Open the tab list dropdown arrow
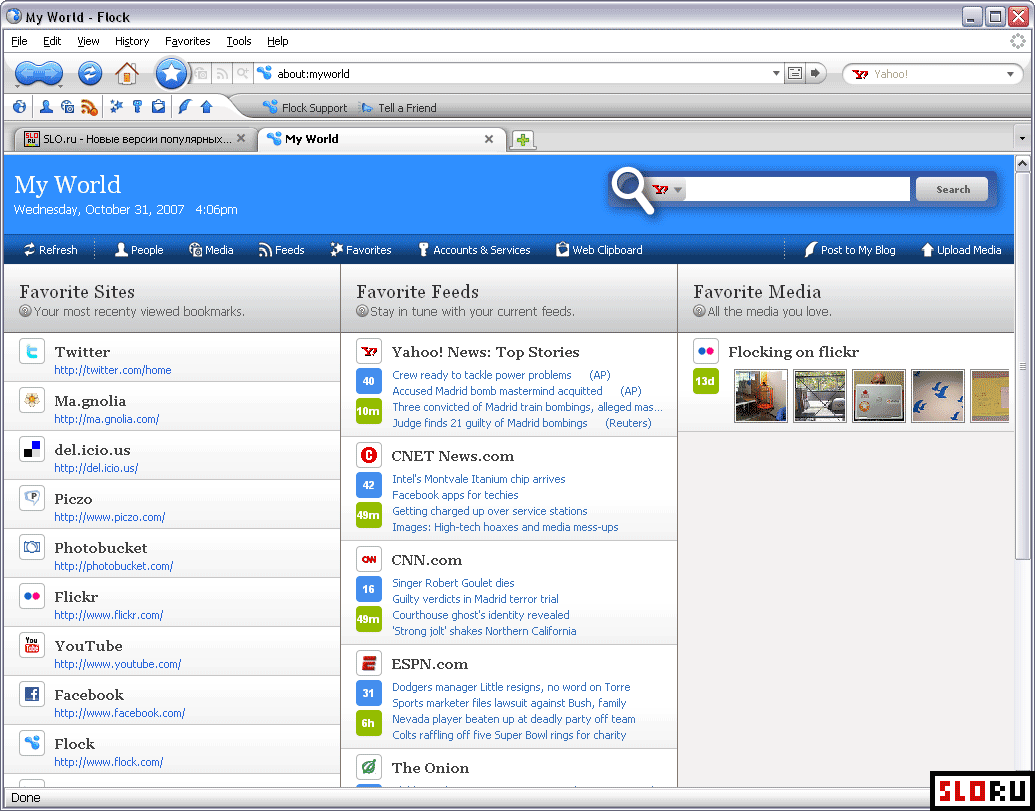This screenshot has width=1035, height=811. pos(1023,139)
